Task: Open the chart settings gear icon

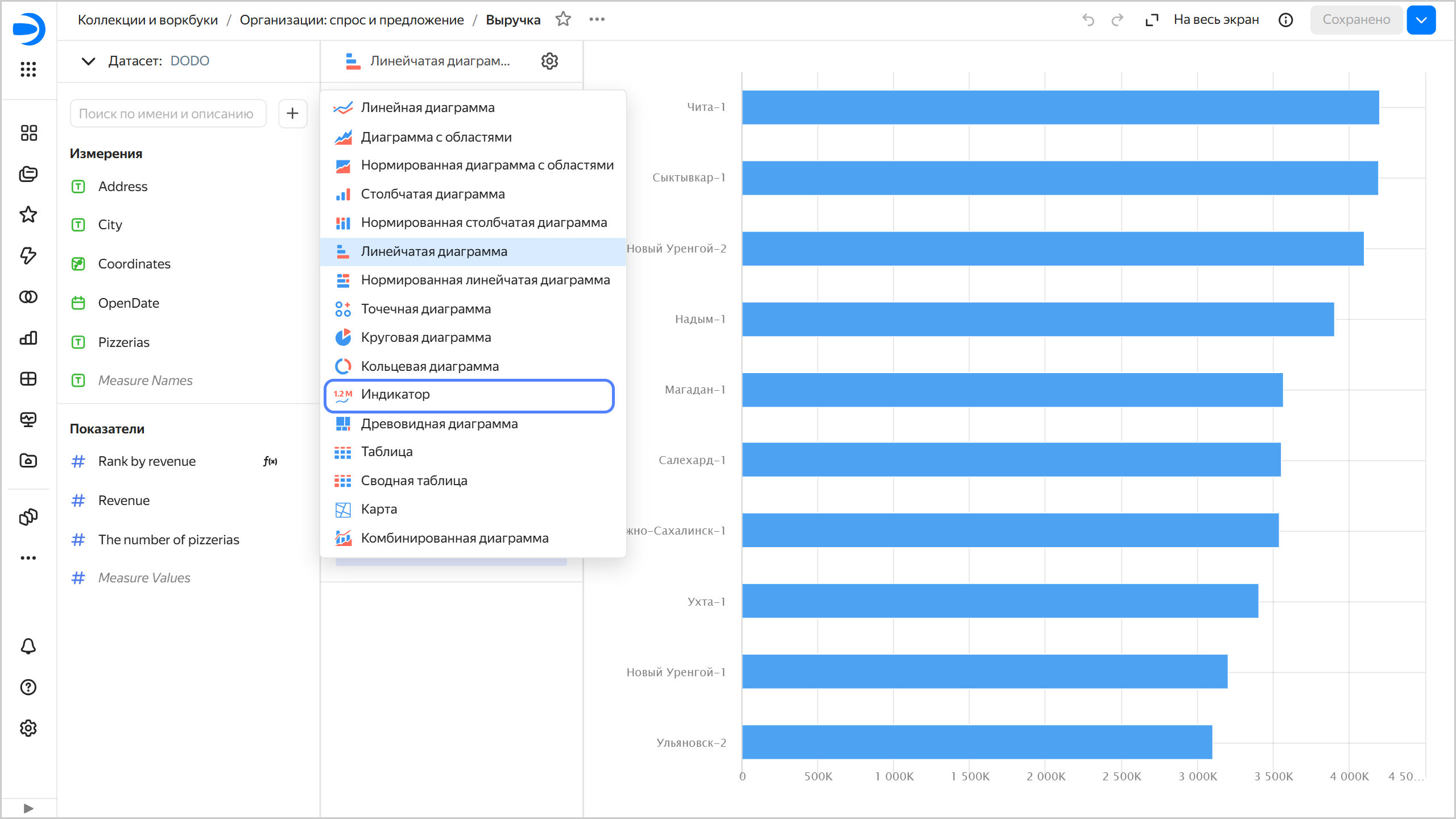Action: (x=549, y=61)
